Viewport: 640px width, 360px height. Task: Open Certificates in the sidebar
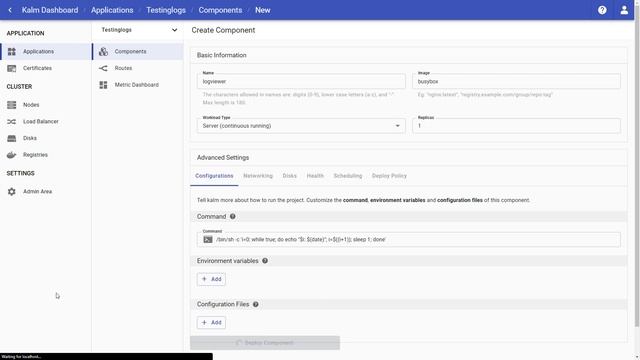point(37,68)
